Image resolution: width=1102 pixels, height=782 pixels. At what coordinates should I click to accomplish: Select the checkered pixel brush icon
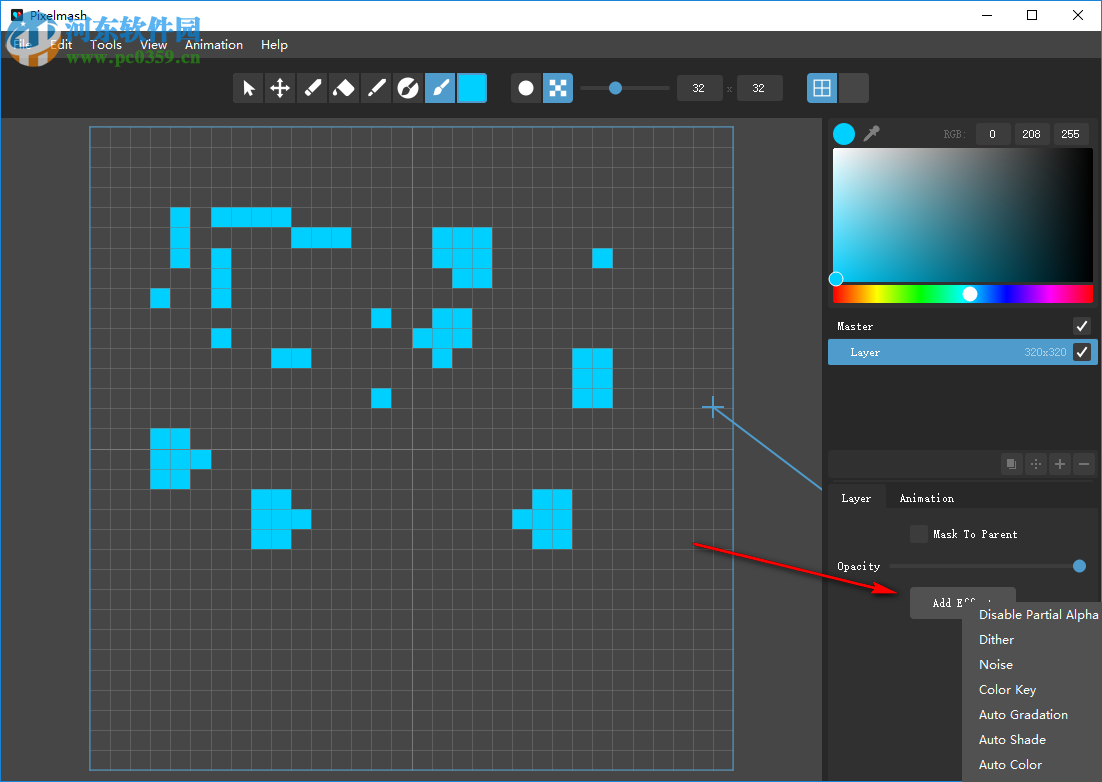coord(557,88)
